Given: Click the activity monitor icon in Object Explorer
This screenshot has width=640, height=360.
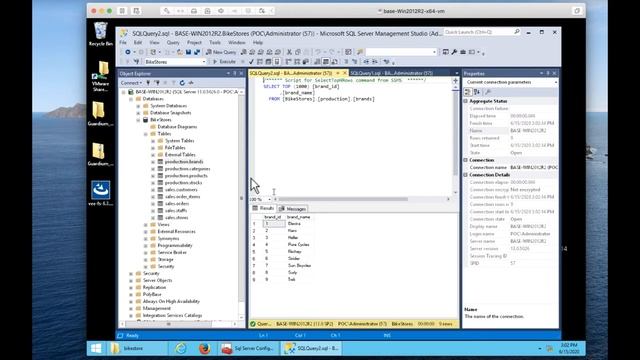Looking at the screenshot, I should pos(191,83).
